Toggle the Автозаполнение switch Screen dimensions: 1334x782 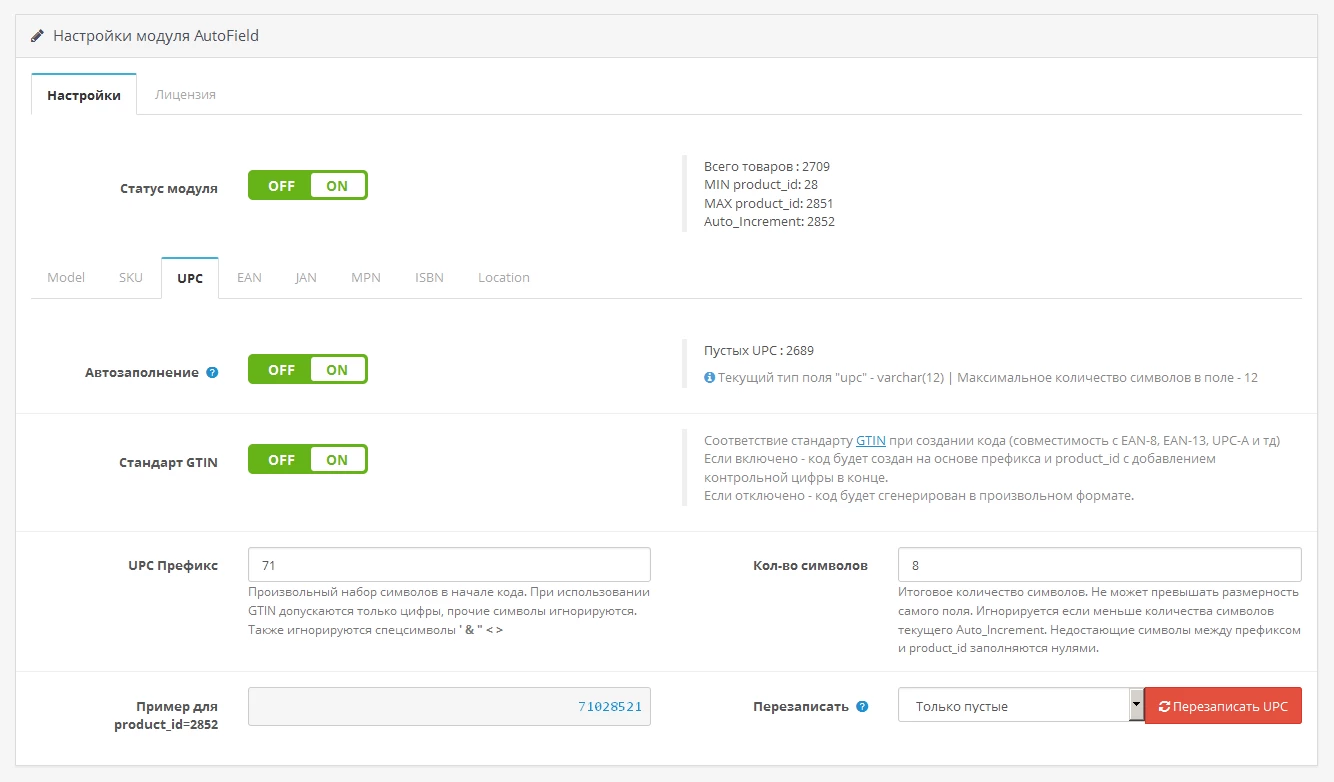tap(308, 369)
